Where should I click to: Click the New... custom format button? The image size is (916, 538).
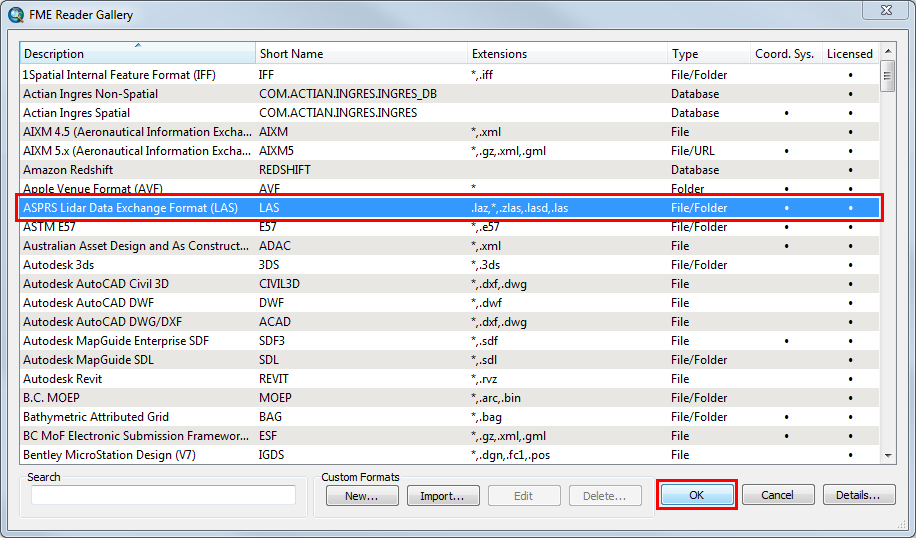coord(362,495)
